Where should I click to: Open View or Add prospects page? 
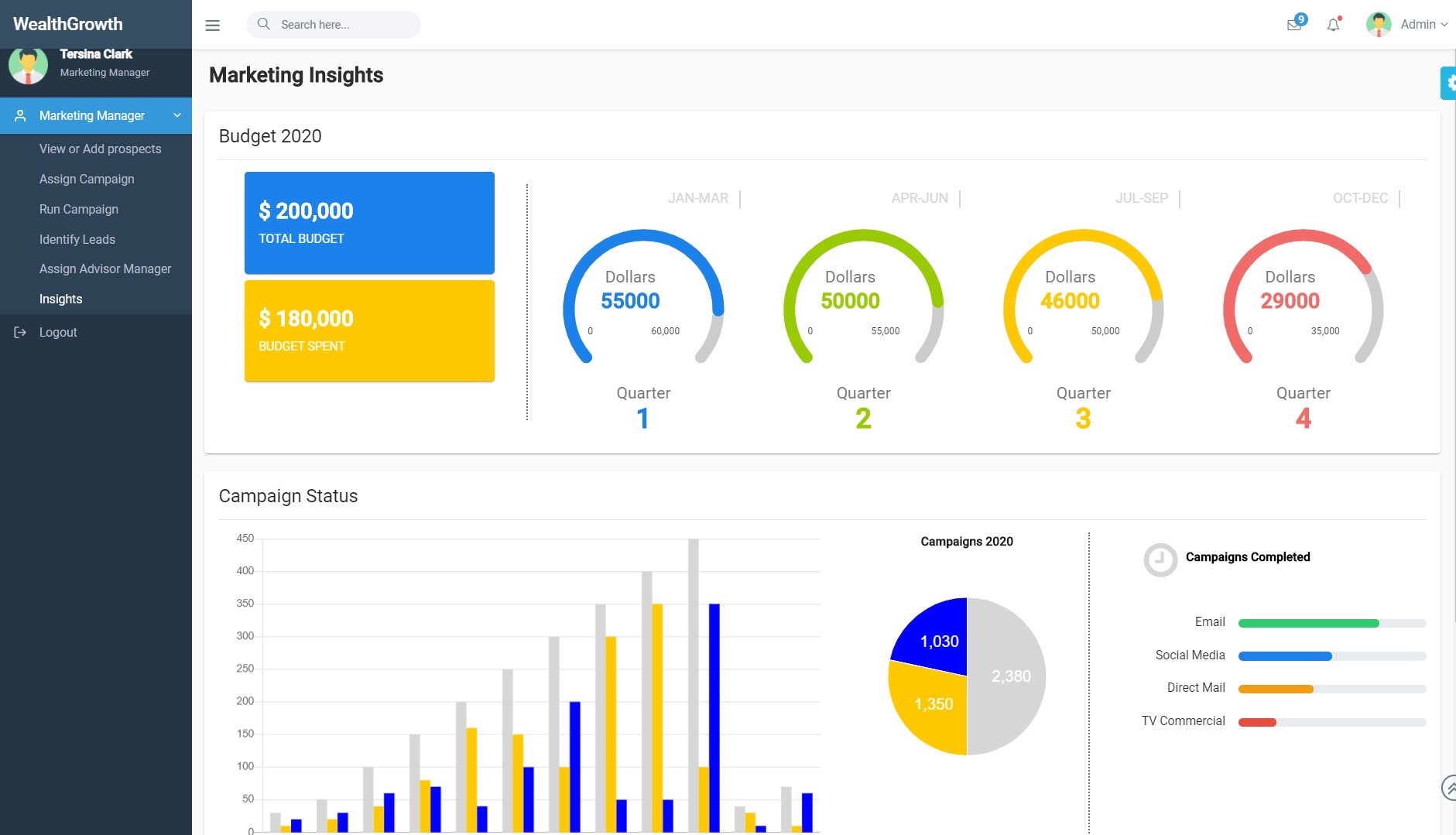point(100,149)
